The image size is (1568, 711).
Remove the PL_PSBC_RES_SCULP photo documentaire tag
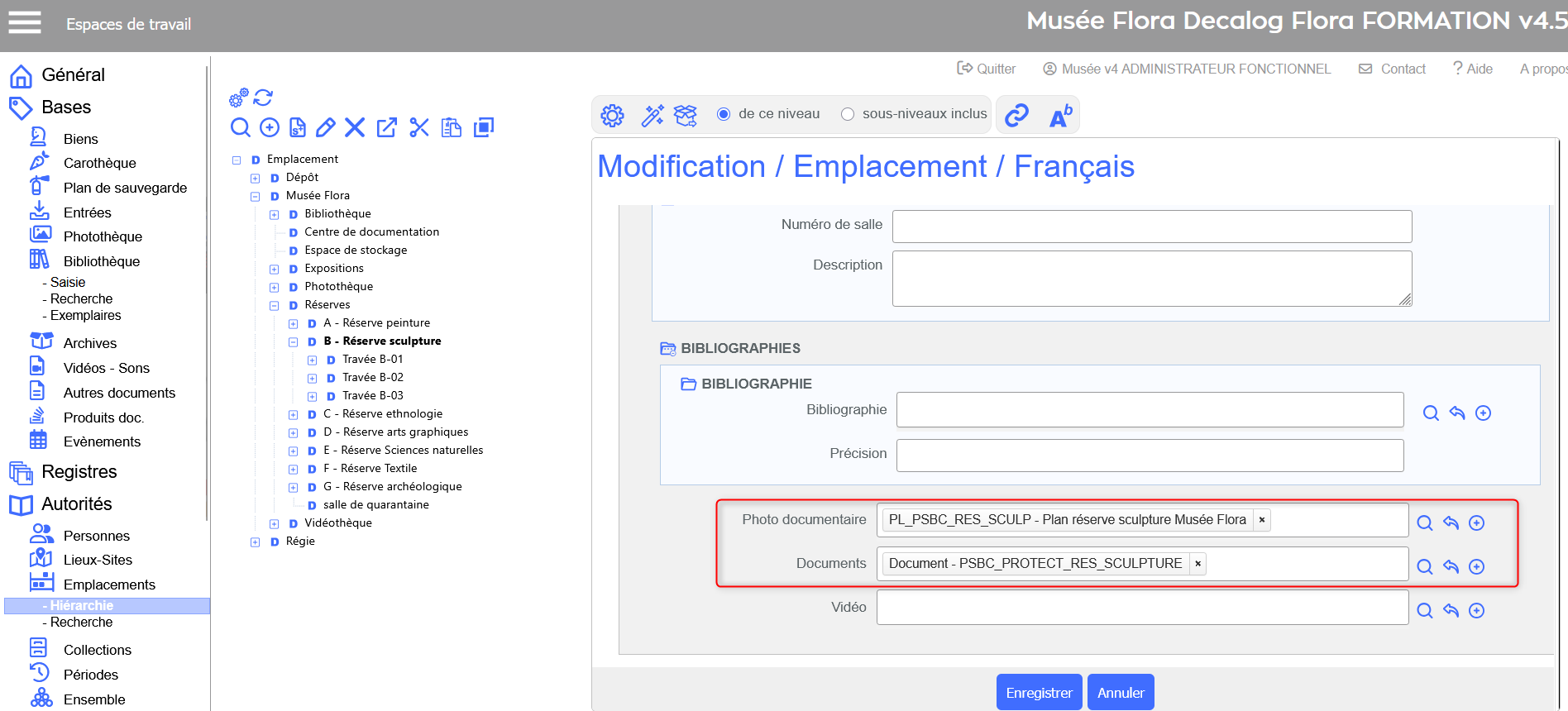[x=1262, y=520]
